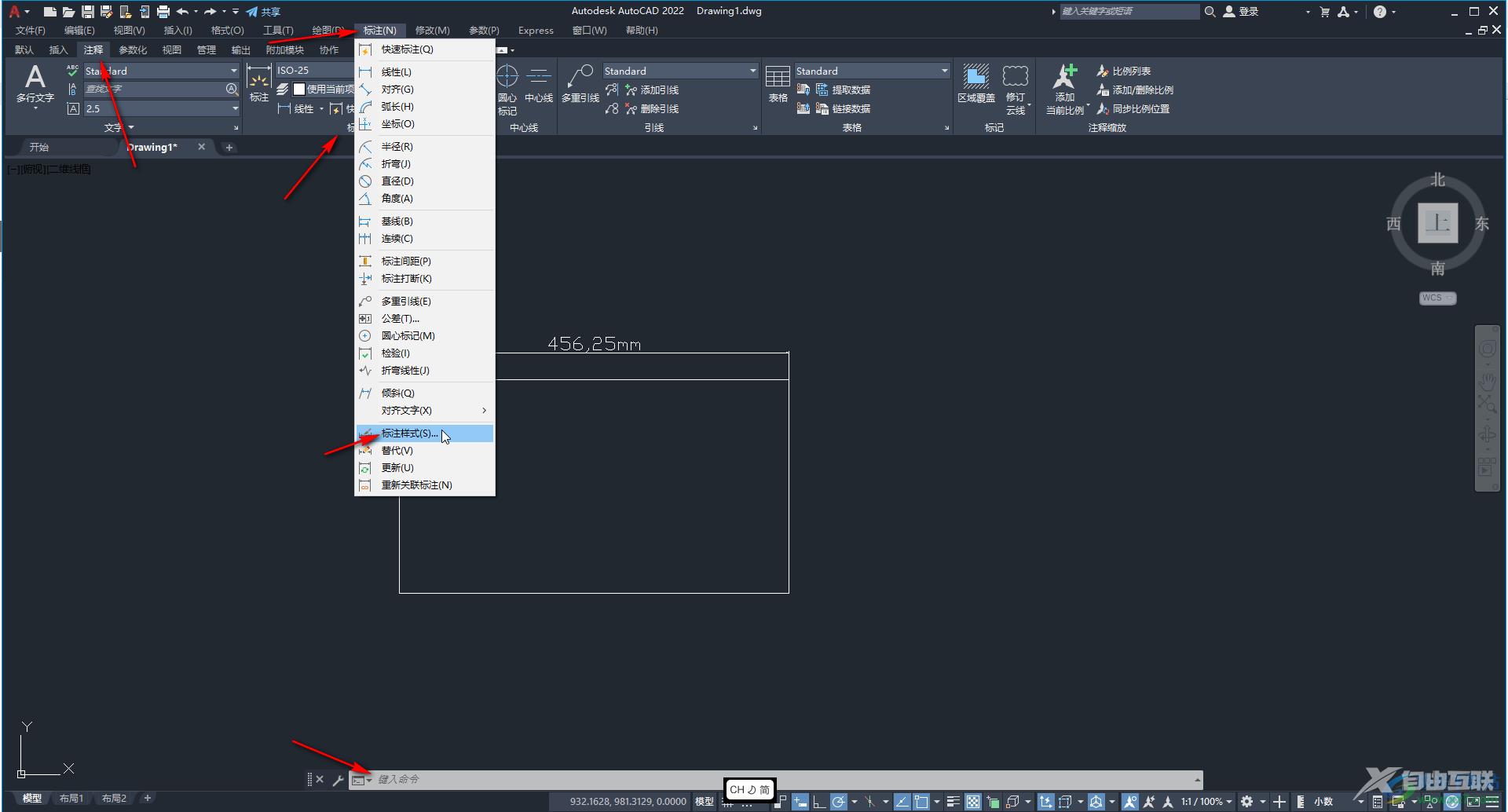Toggle Ortho mode in the status bar
Screen dimensions: 1508x812
[819, 802]
